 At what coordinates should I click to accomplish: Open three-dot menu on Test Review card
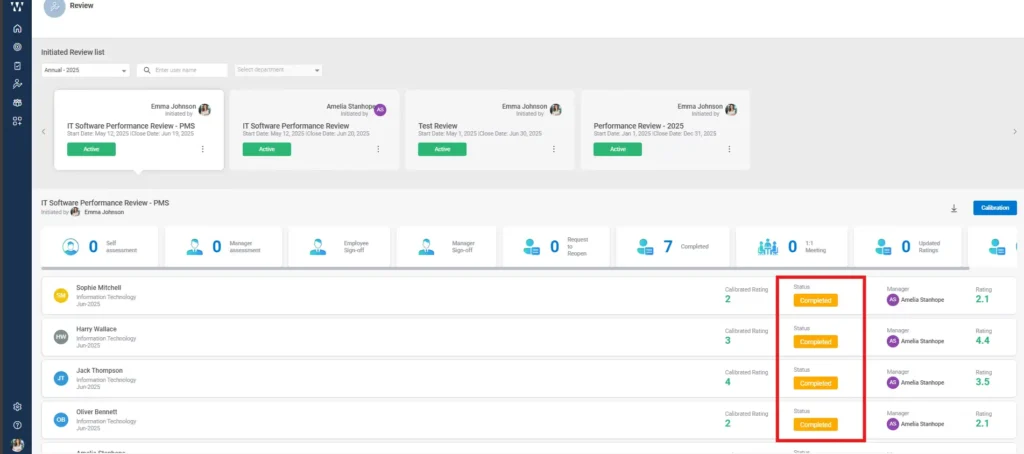point(554,149)
